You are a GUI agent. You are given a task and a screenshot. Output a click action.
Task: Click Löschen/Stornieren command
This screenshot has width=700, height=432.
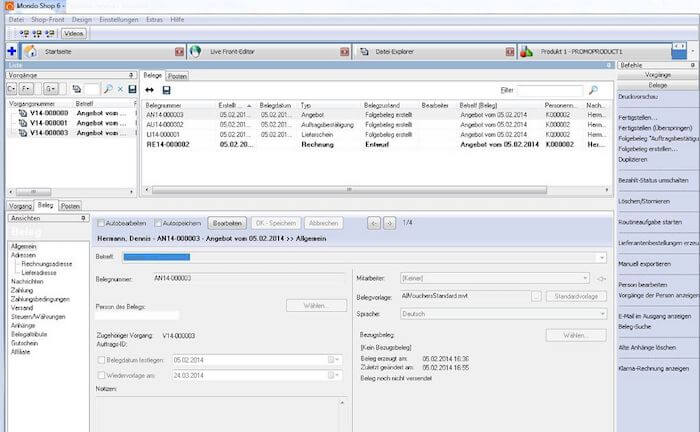click(644, 201)
